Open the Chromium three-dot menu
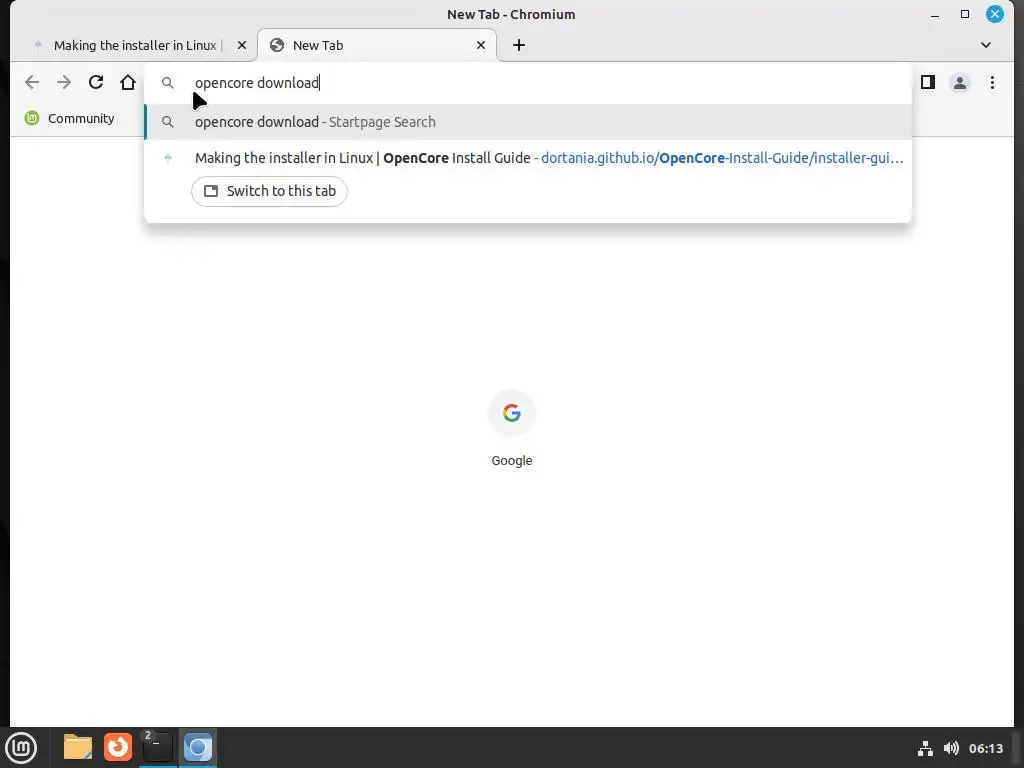 [x=992, y=82]
